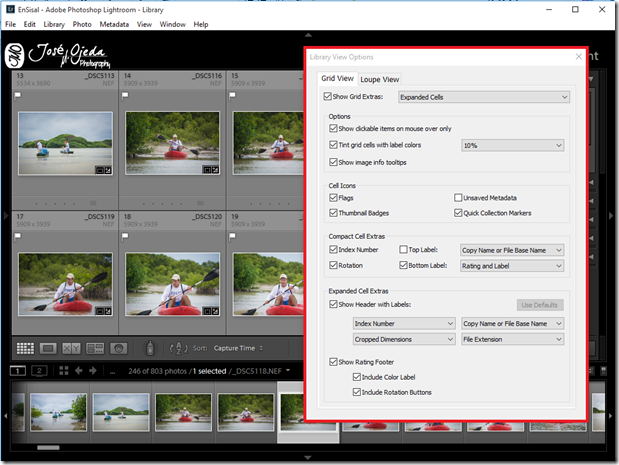
Task: Uncheck Show image info tooltips
Action: (x=333, y=162)
